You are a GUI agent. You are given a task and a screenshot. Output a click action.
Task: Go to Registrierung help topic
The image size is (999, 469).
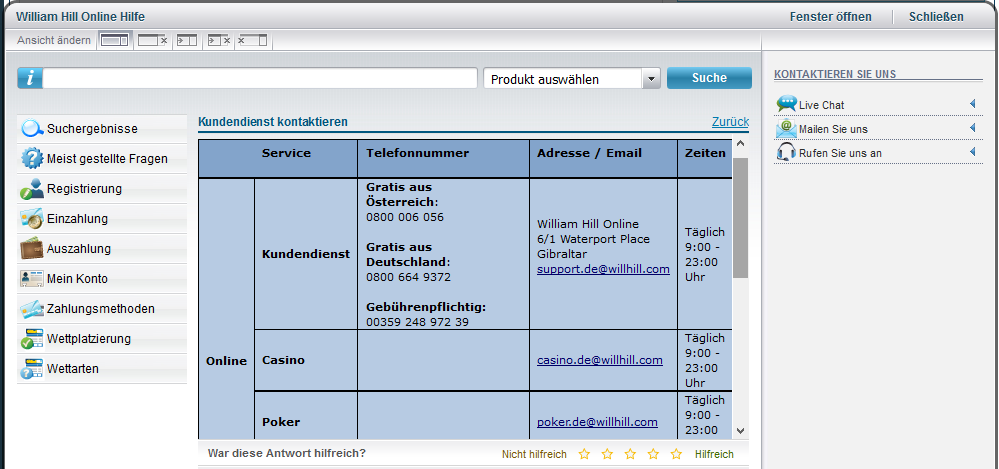102,189
